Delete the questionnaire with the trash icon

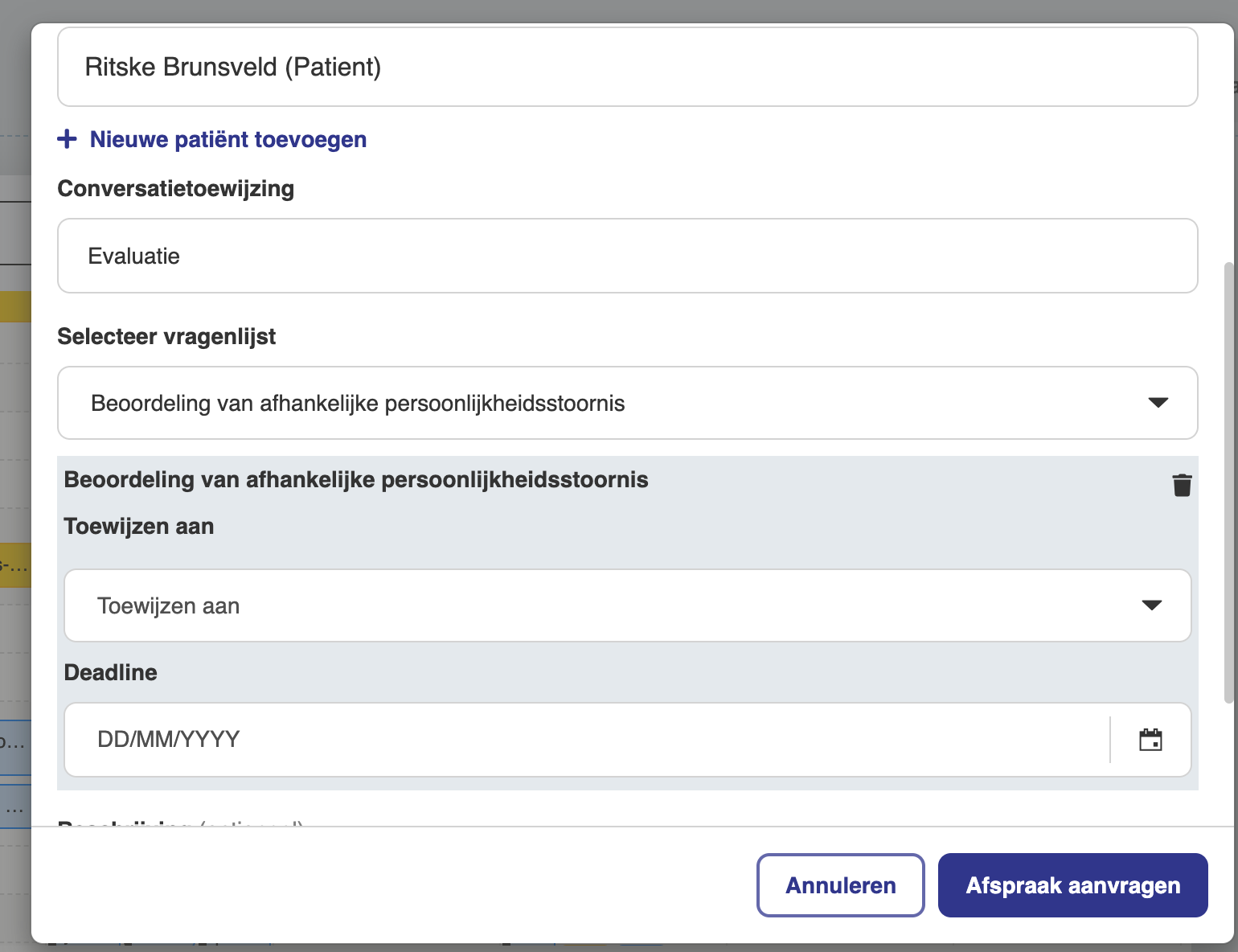coord(1181,486)
